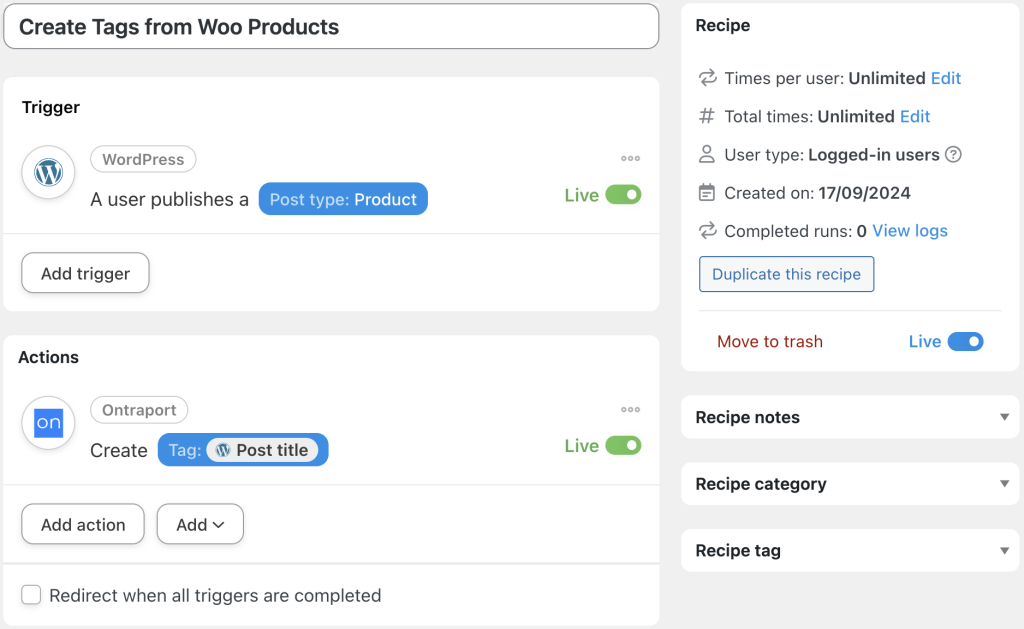The image size is (1024, 629).
Task: Open the Add dropdown in Actions
Action: coord(199,523)
